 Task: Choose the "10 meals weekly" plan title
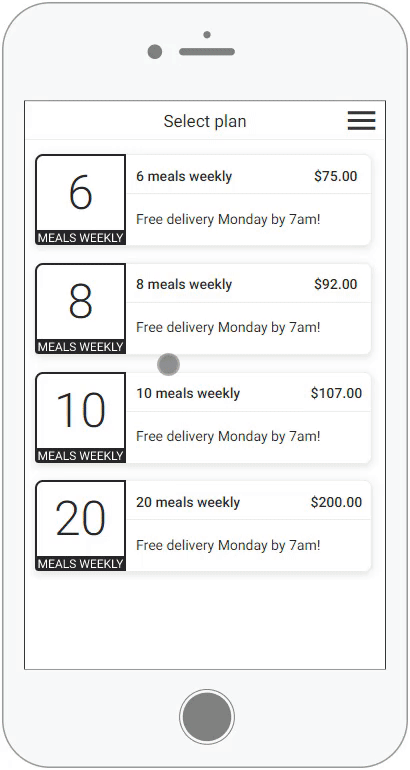[188, 393]
